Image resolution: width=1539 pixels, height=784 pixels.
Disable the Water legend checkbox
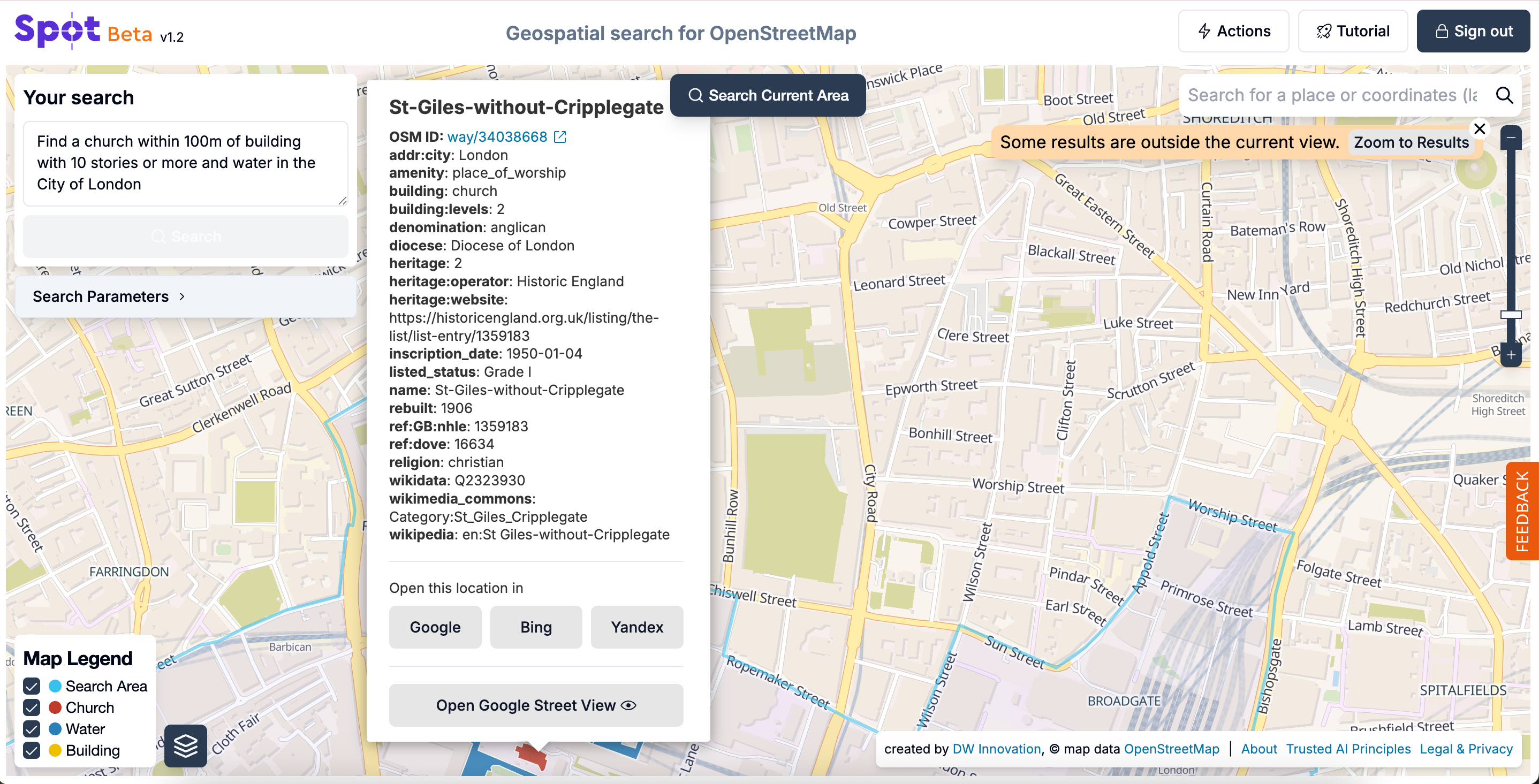pos(32,729)
